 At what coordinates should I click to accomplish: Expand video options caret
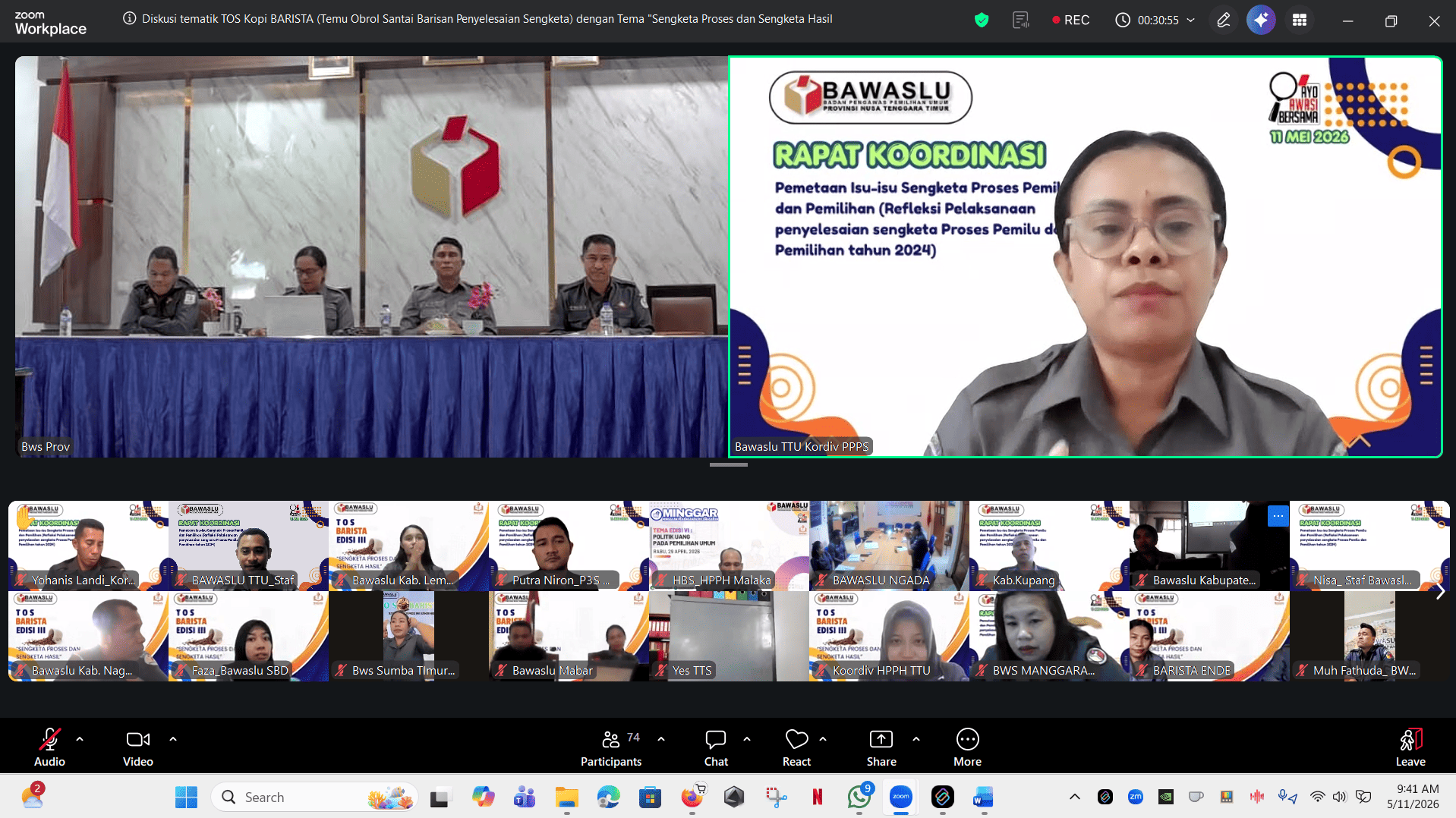pos(173,738)
